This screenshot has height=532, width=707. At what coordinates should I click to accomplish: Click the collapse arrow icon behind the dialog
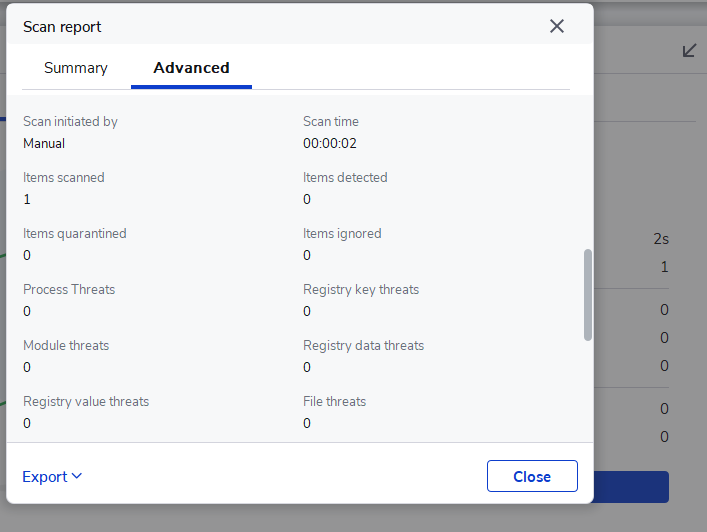tap(689, 50)
